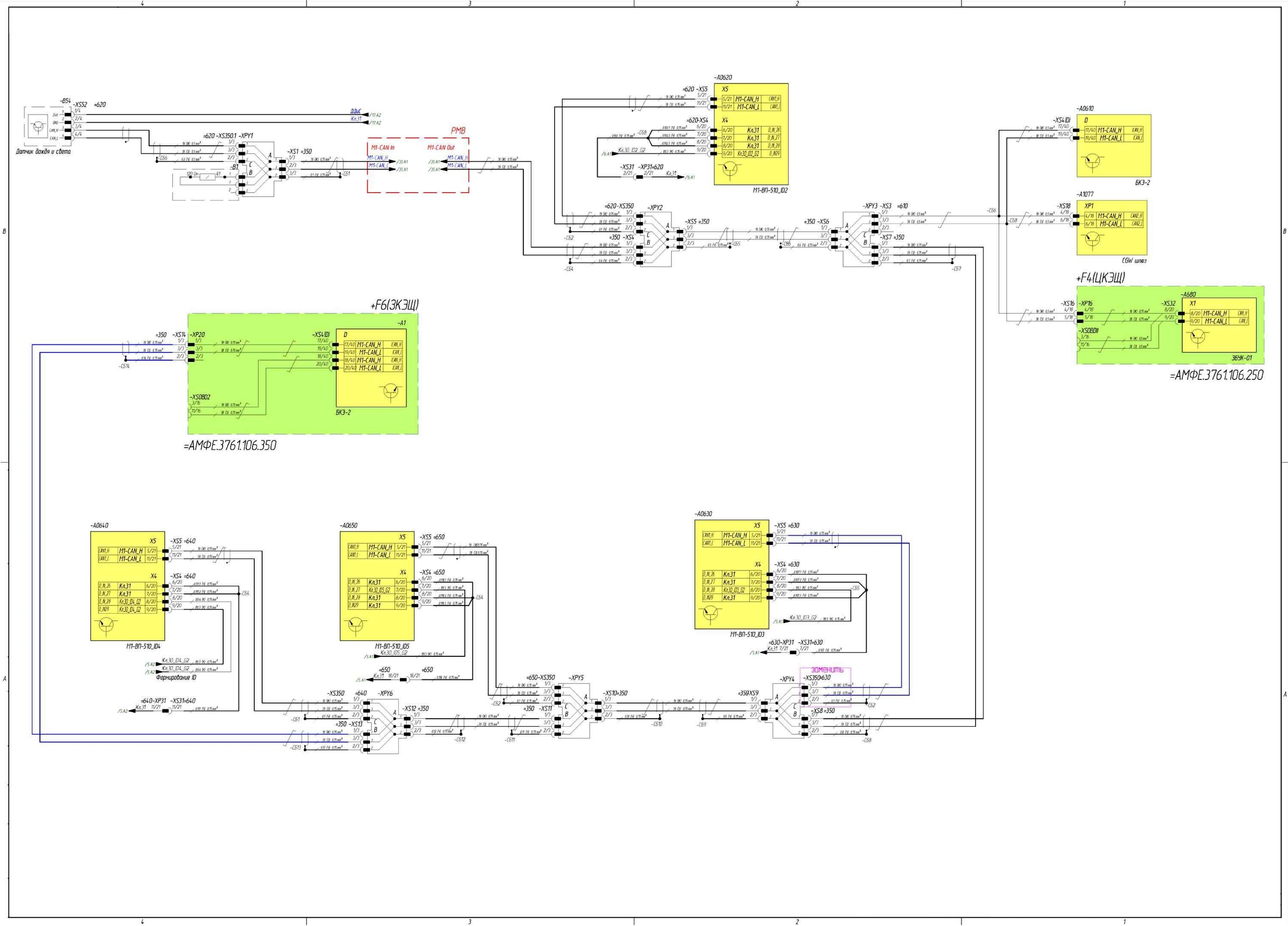
Task: Click the М1-ВП-510_ID5 caption
Action: coord(392,647)
